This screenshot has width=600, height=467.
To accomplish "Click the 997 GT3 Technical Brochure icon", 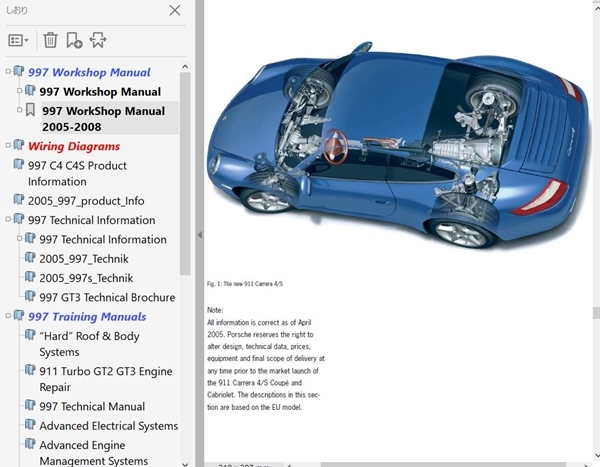I will 30,296.
